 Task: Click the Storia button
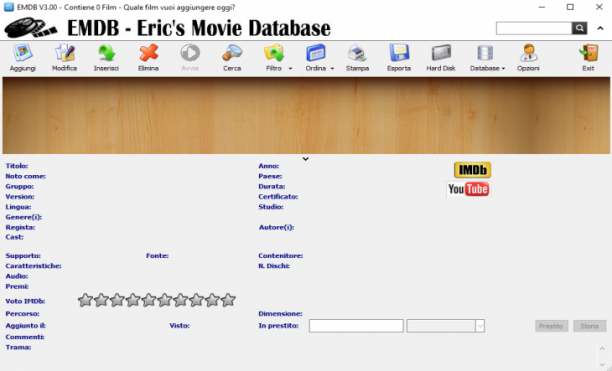(589, 326)
